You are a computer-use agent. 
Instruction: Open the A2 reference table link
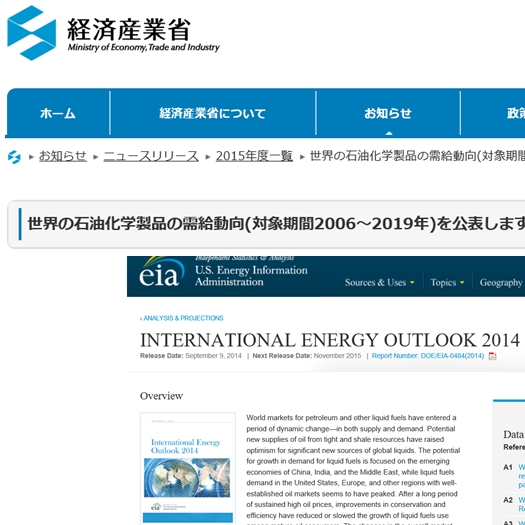(521, 504)
